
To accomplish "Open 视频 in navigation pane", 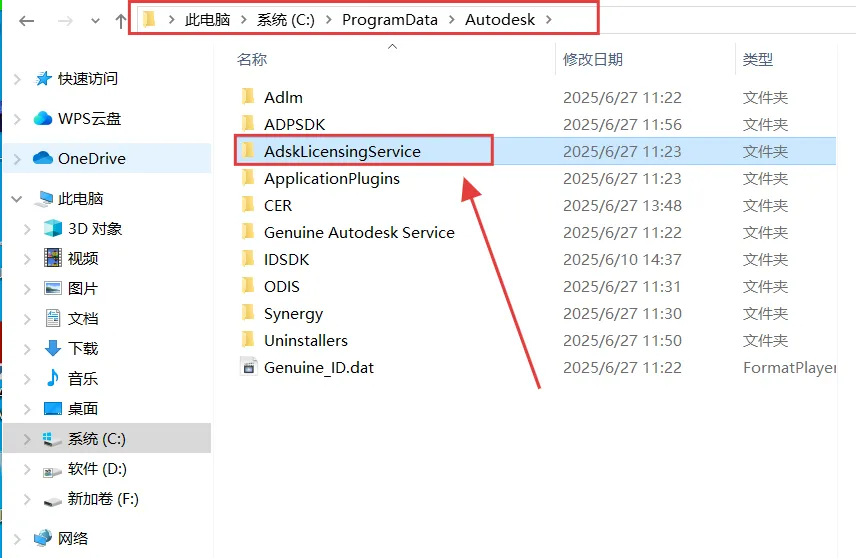I will pos(83,258).
